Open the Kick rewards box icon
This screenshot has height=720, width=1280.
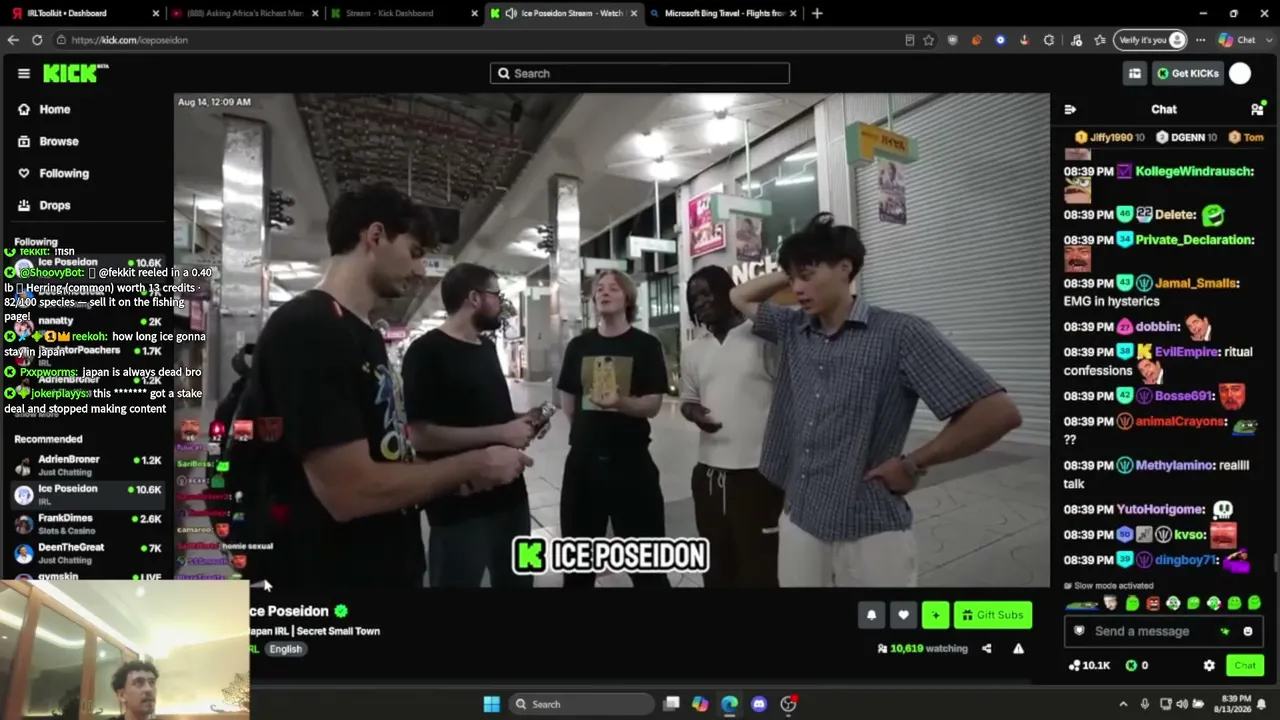(1135, 73)
